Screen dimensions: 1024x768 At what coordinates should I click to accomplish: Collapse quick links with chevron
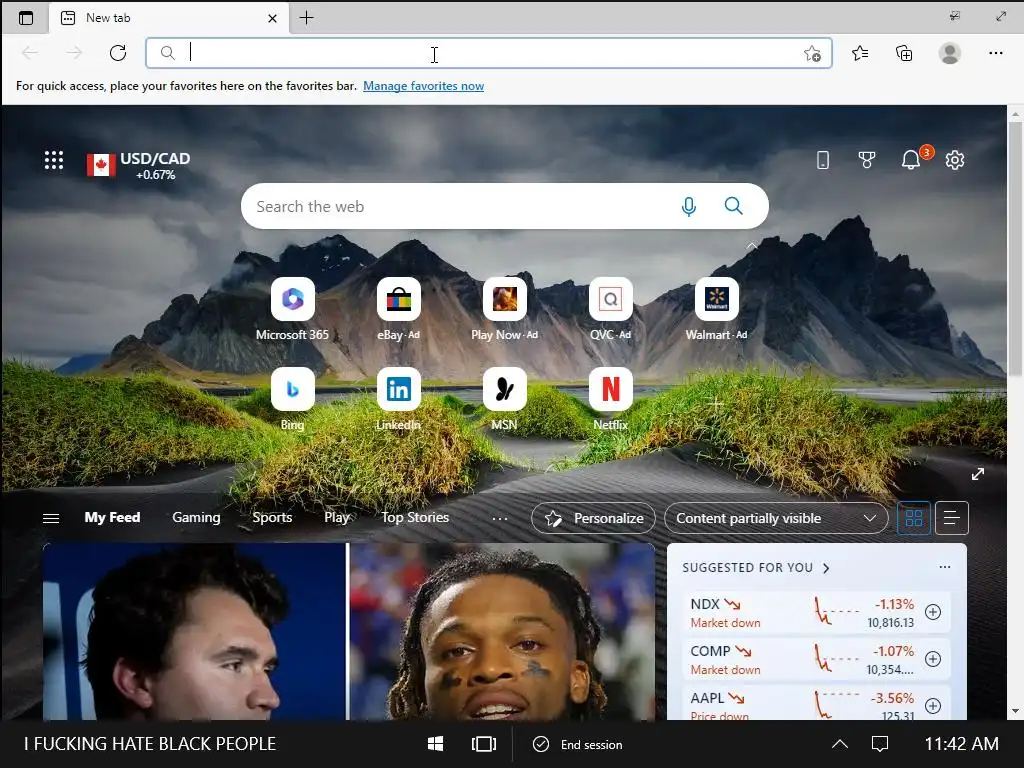752,246
